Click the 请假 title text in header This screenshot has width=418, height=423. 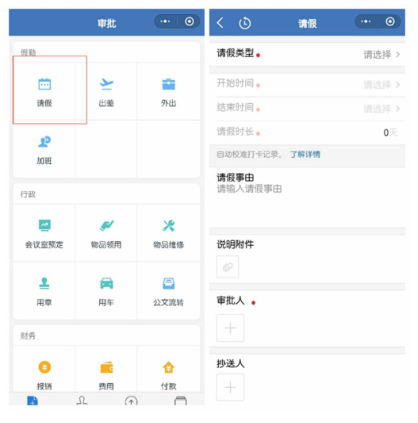click(307, 23)
